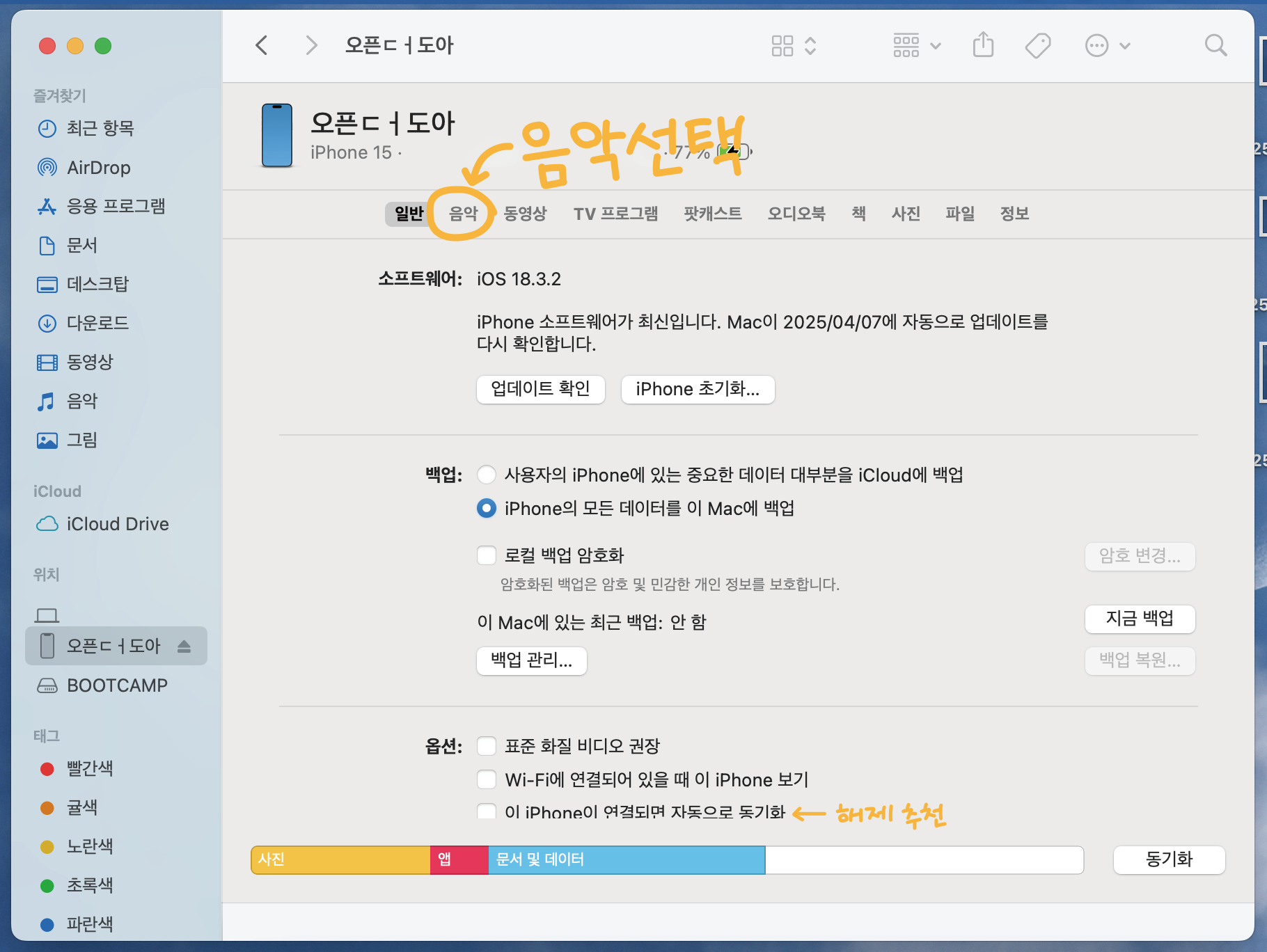Viewport: 1267px width, 952px height.
Task: Click 사진 segment of storage bar
Action: tap(340, 859)
